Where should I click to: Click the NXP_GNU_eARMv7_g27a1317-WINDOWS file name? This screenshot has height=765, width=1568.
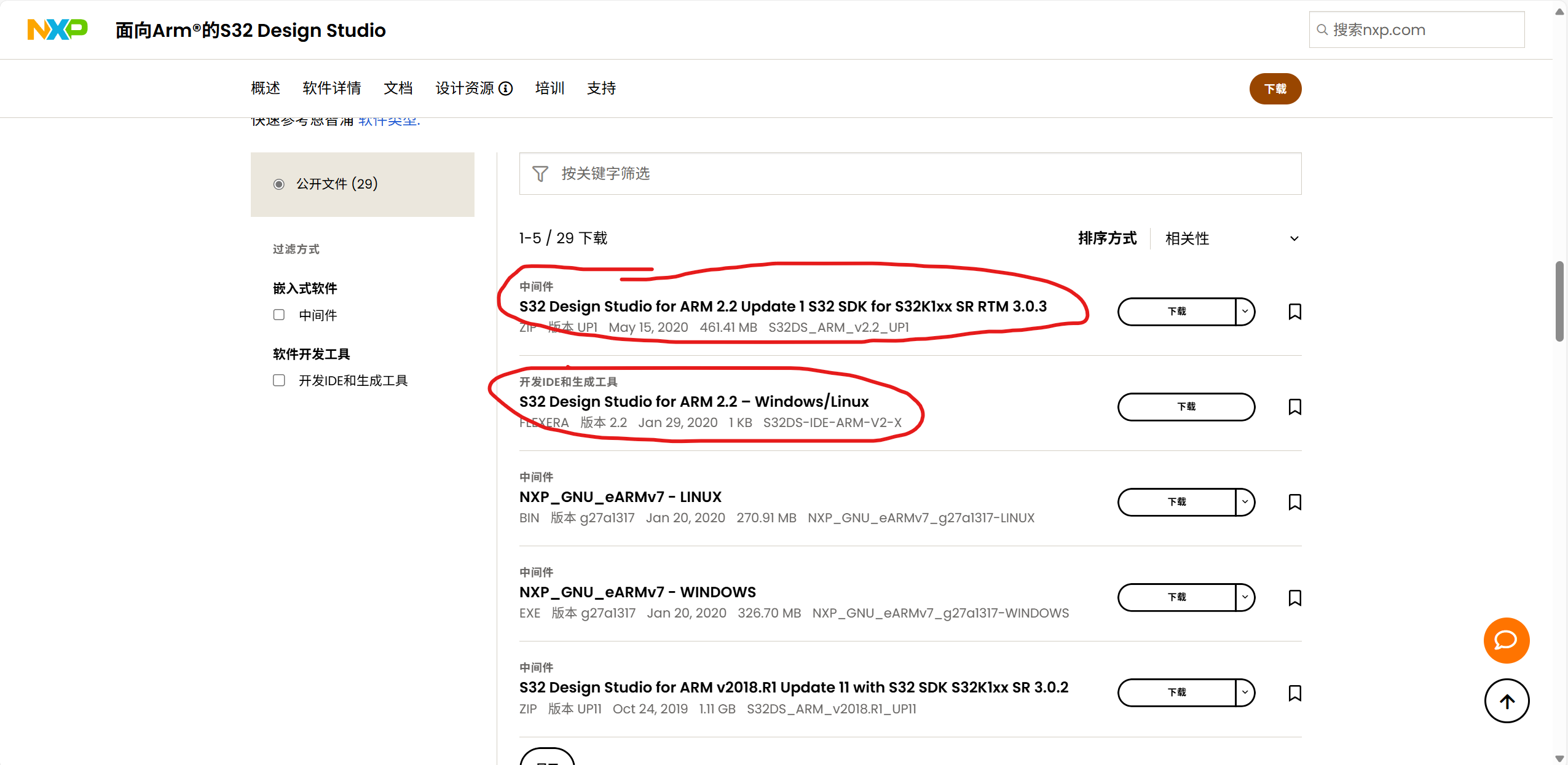(940, 613)
